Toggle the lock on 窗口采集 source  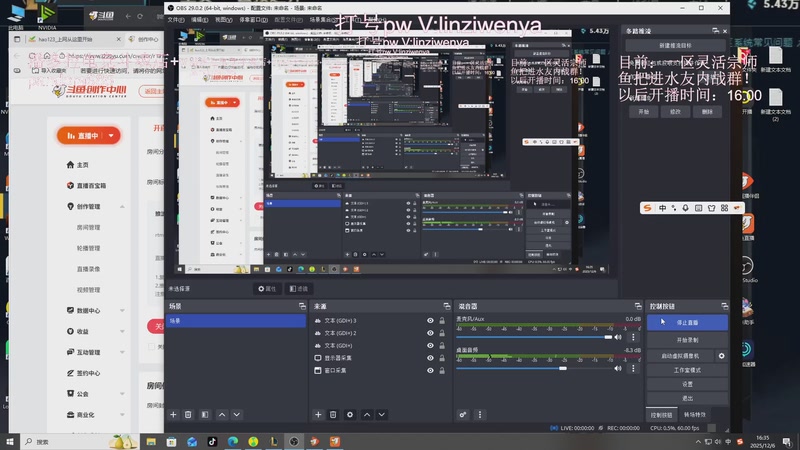(442, 370)
